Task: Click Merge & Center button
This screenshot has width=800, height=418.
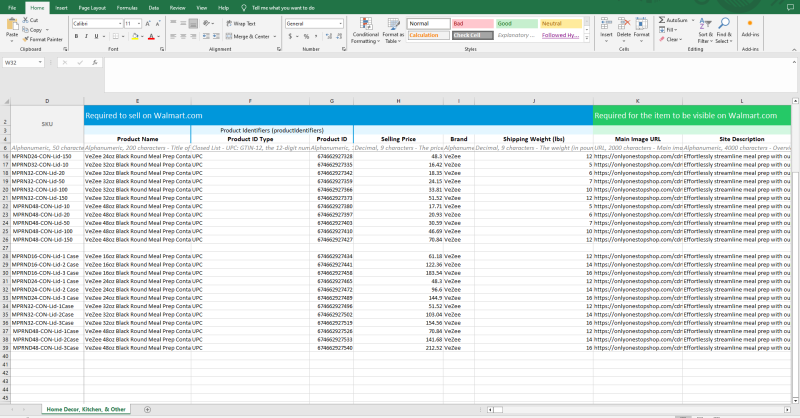Action: (x=248, y=36)
